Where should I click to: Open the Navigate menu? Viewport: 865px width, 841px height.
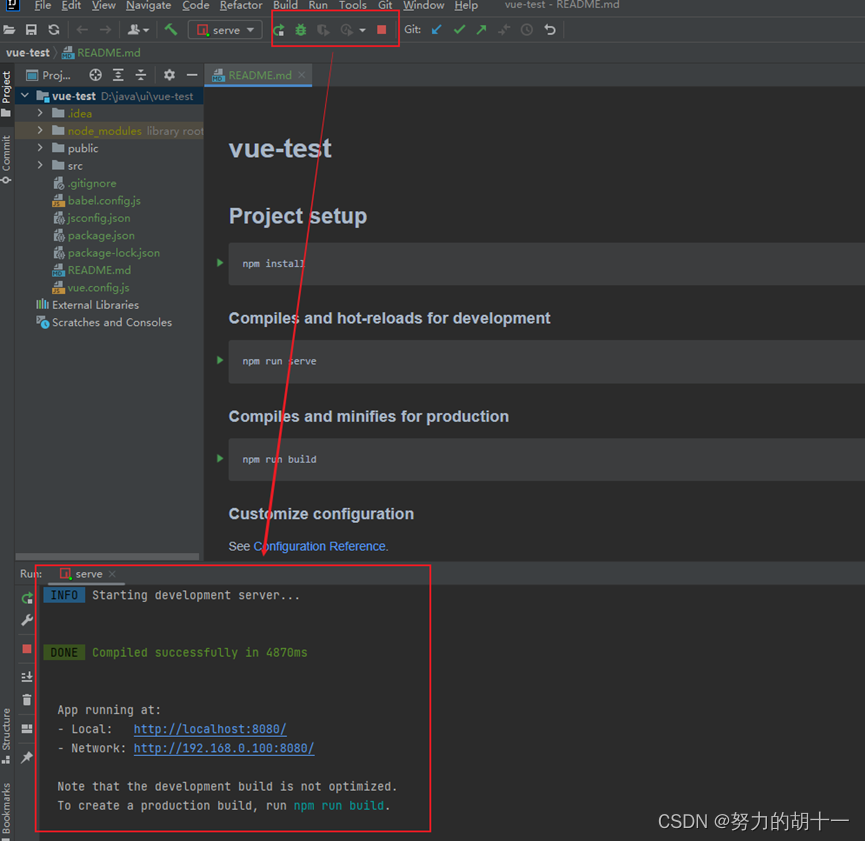pyautogui.click(x=148, y=6)
